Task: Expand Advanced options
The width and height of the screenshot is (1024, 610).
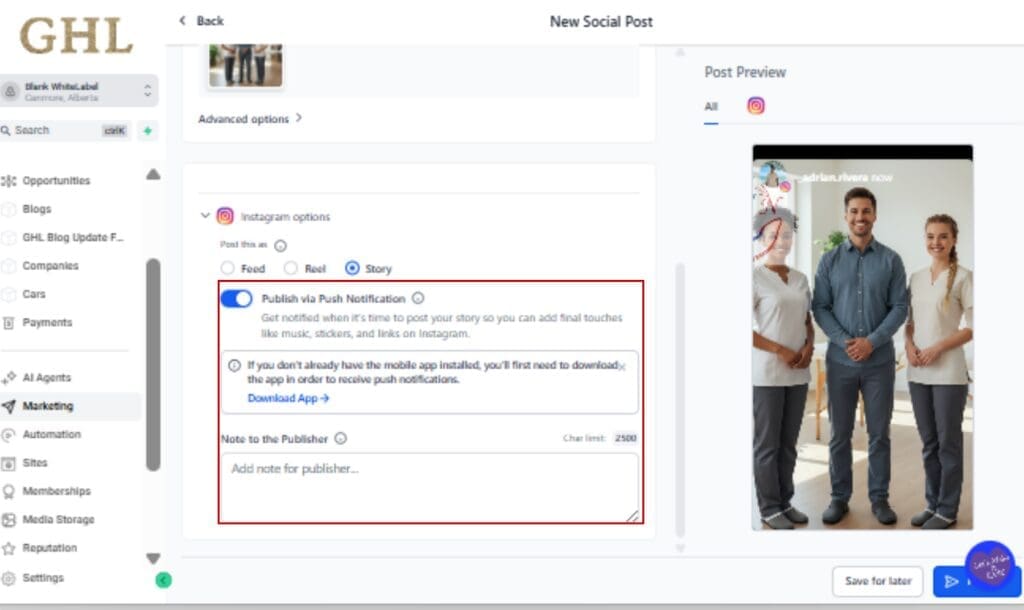Action: (x=250, y=119)
